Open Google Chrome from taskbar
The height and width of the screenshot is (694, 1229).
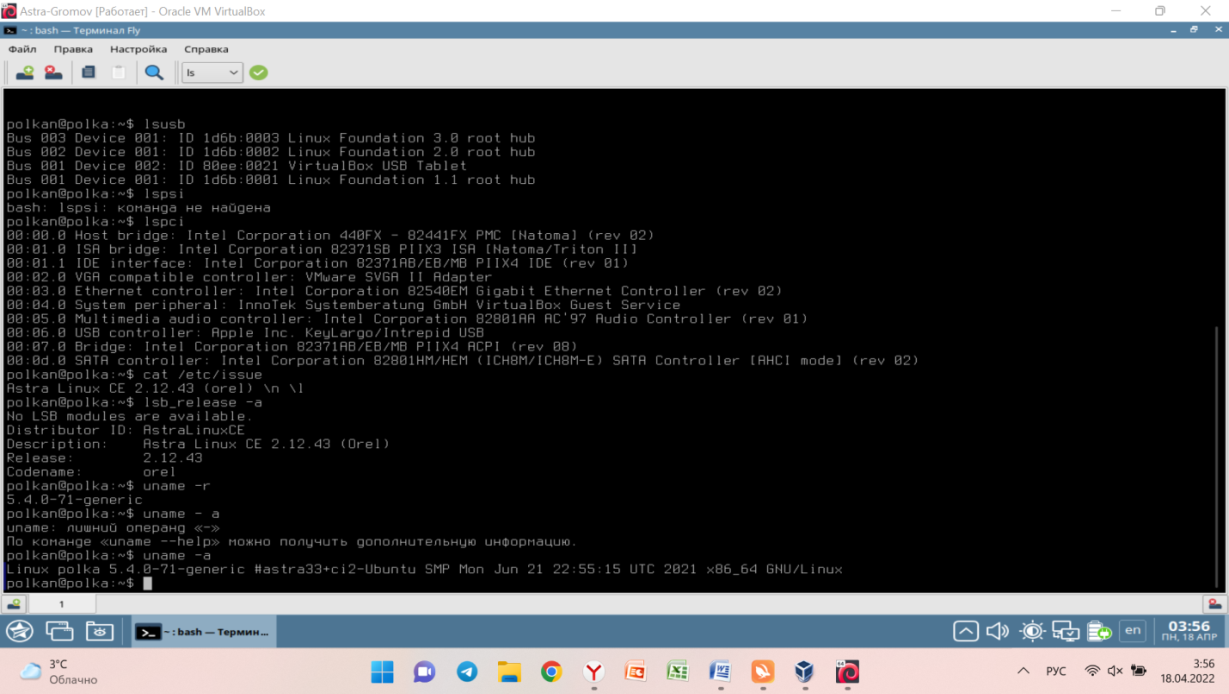[551, 671]
